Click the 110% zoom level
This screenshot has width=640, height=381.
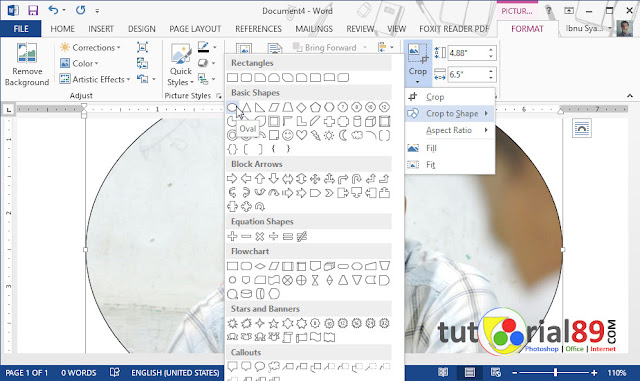[x=617, y=372]
